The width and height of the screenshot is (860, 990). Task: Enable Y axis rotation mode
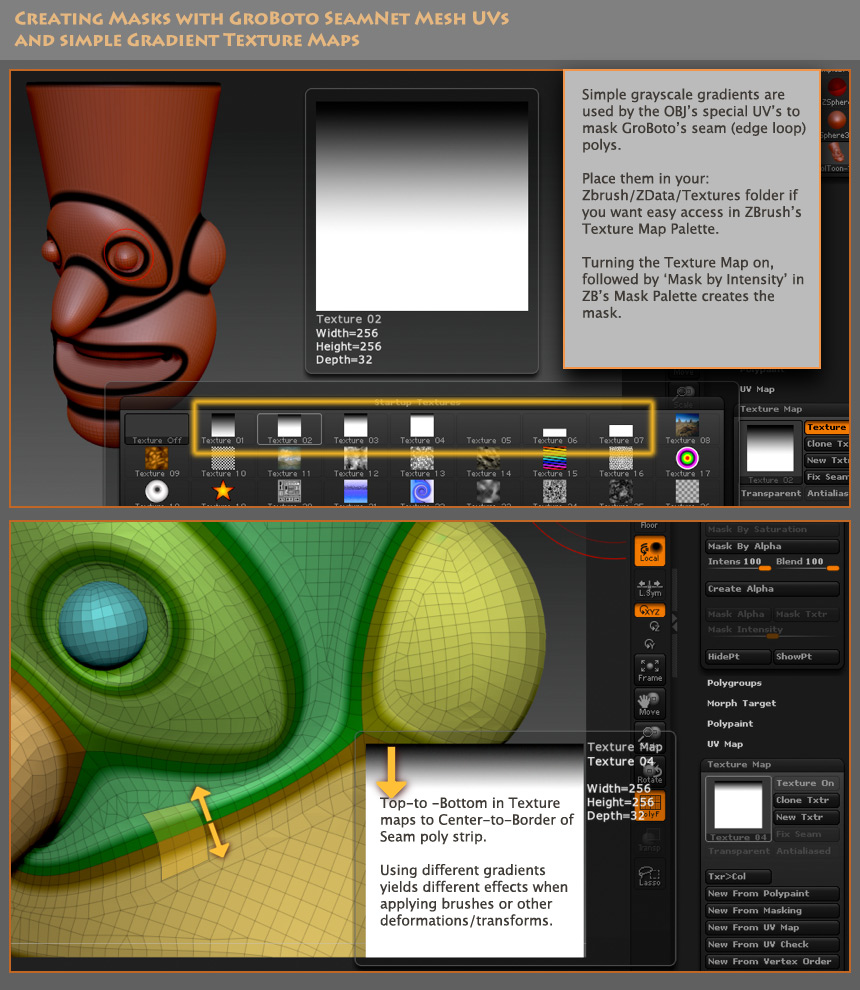pos(649,643)
